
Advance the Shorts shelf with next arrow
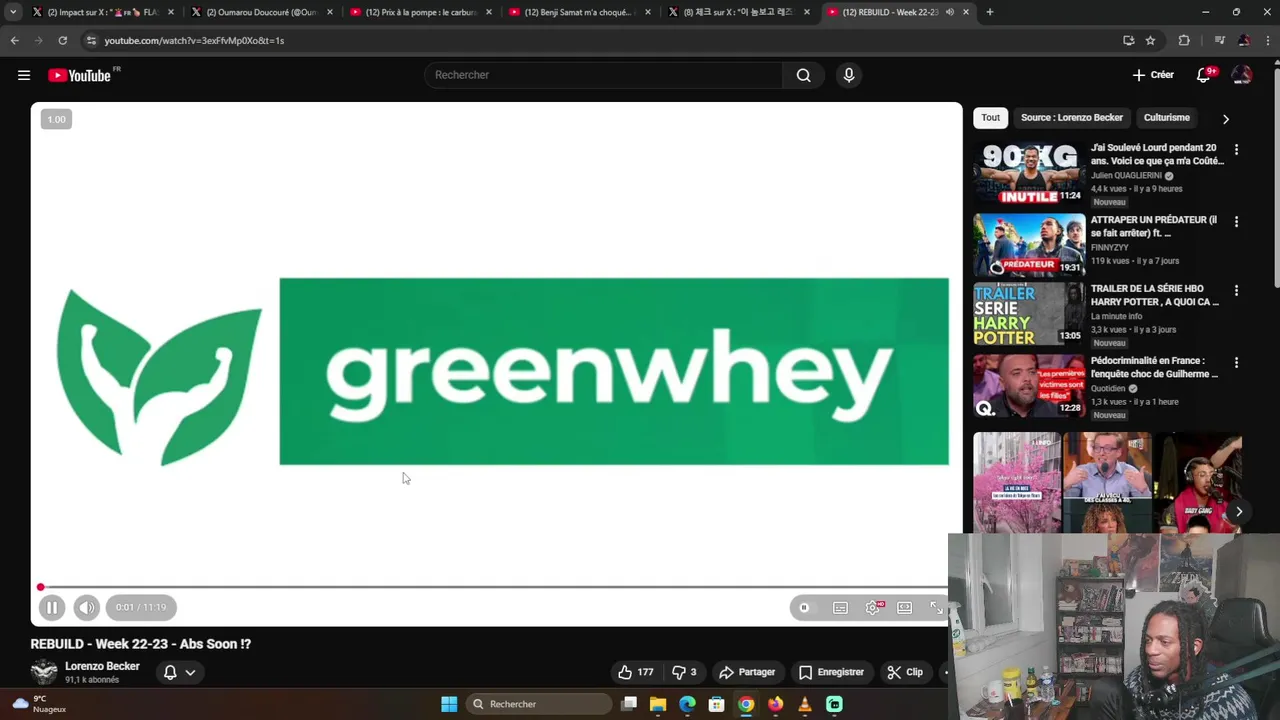[x=1238, y=511]
